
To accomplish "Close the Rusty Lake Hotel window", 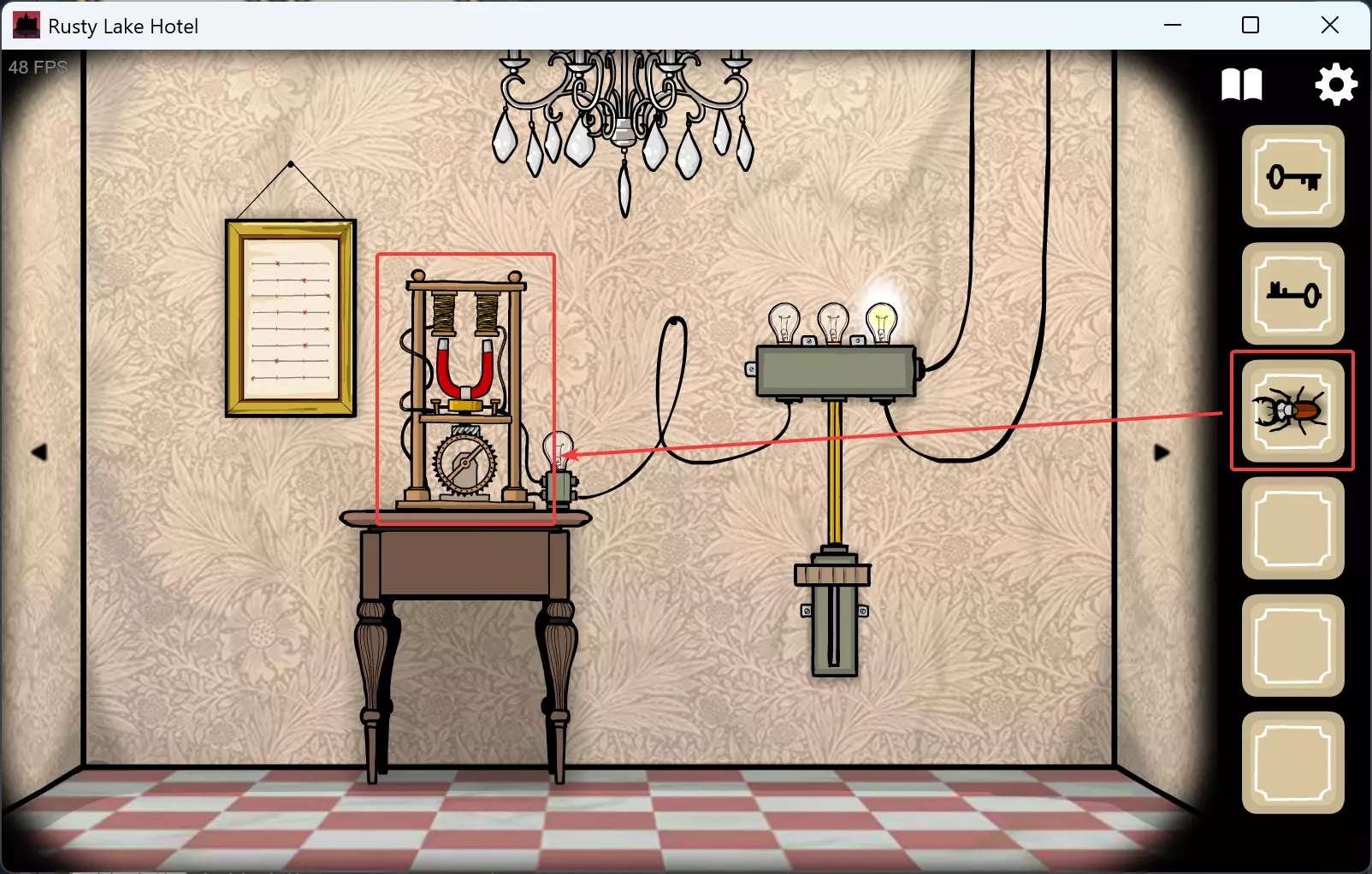I will pyautogui.click(x=1329, y=25).
